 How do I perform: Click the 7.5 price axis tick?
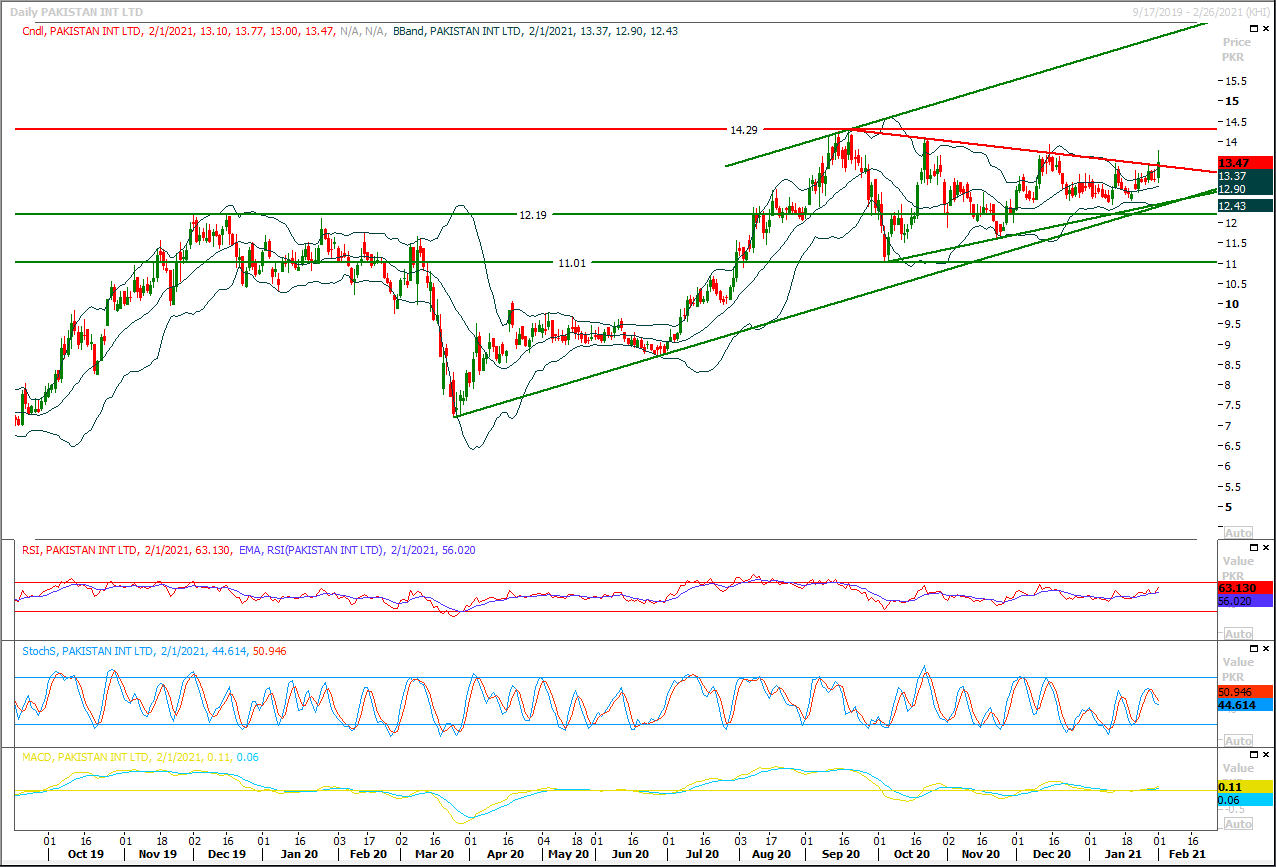click(1232, 405)
